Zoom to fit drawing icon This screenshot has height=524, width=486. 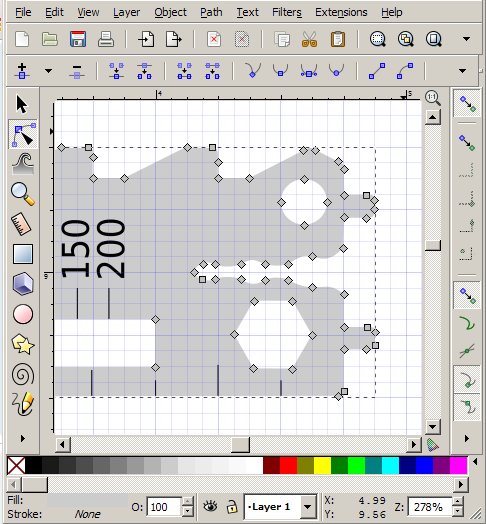tap(405, 39)
